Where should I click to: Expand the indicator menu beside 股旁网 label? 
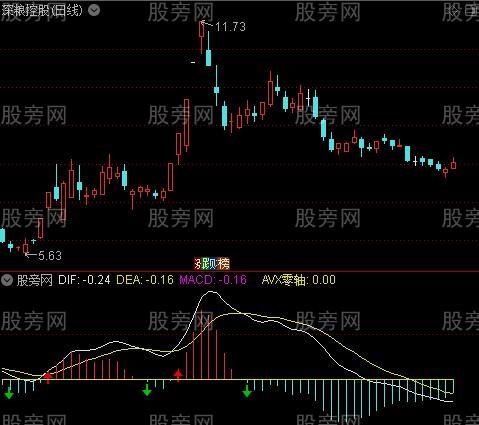[x=7, y=280]
